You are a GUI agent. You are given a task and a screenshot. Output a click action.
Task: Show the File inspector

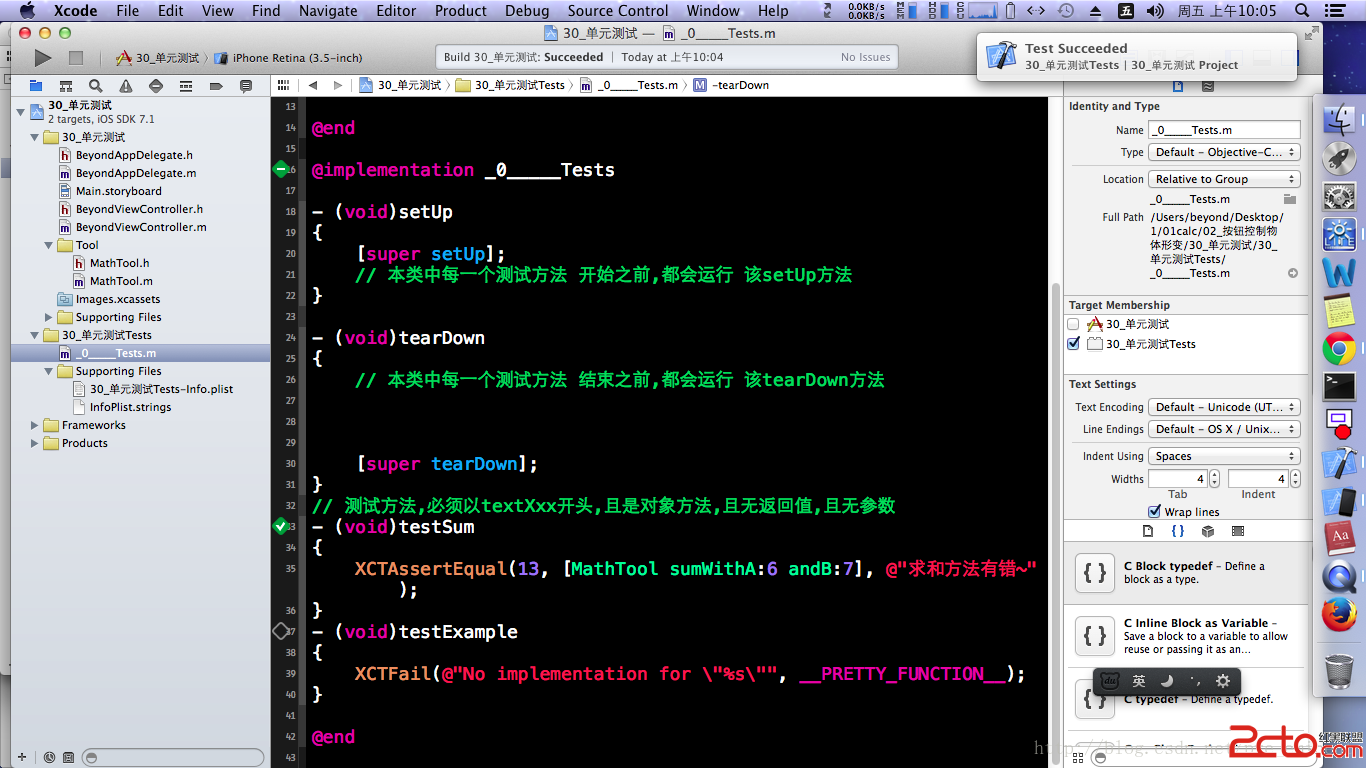pos(1178,87)
